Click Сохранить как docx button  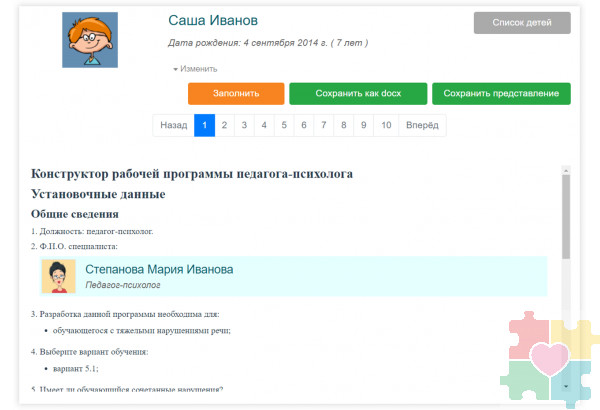pyautogui.click(x=357, y=93)
